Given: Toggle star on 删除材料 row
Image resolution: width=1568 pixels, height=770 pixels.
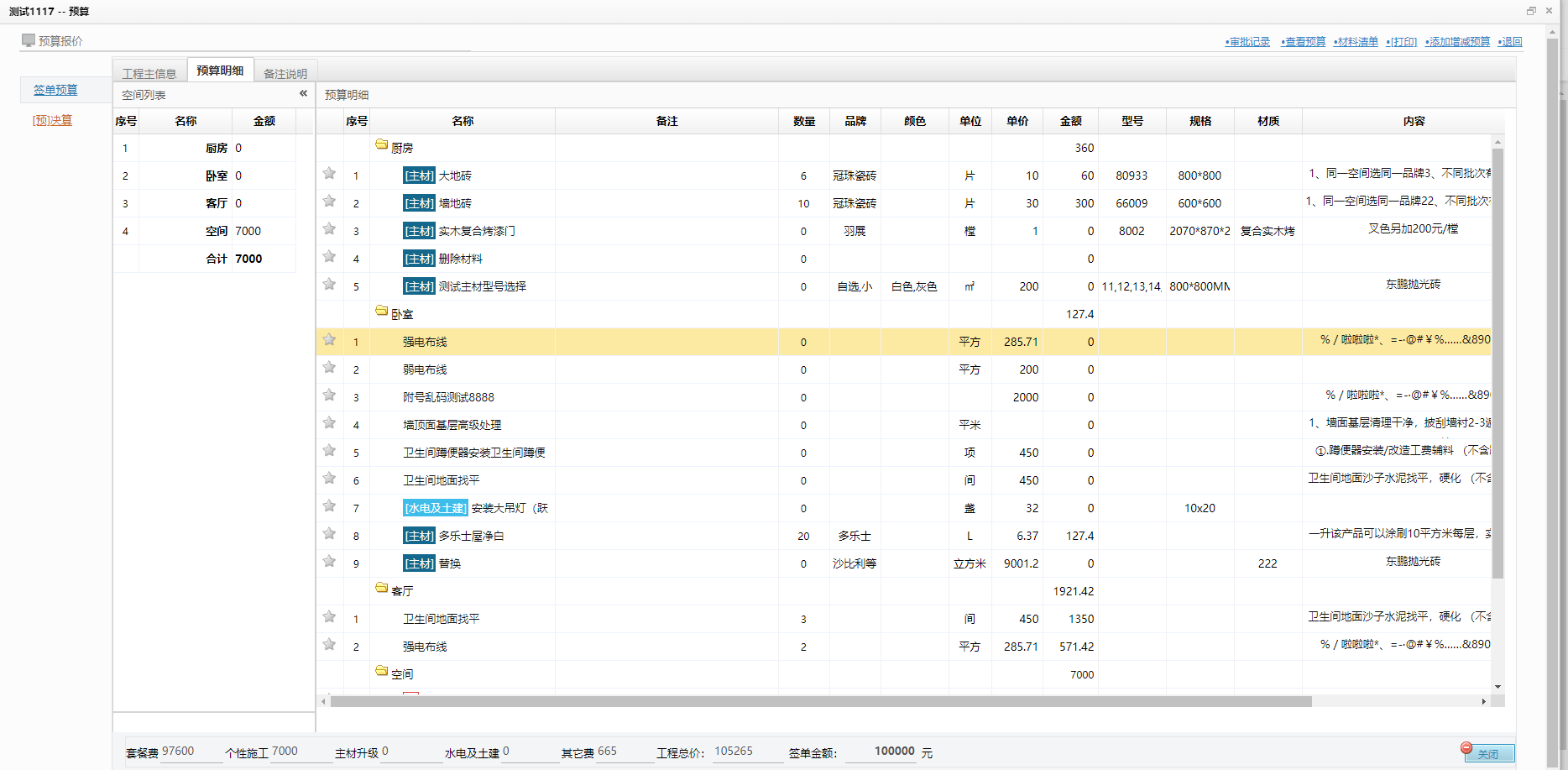Looking at the screenshot, I should pyautogui.click(x=329, y=257).
